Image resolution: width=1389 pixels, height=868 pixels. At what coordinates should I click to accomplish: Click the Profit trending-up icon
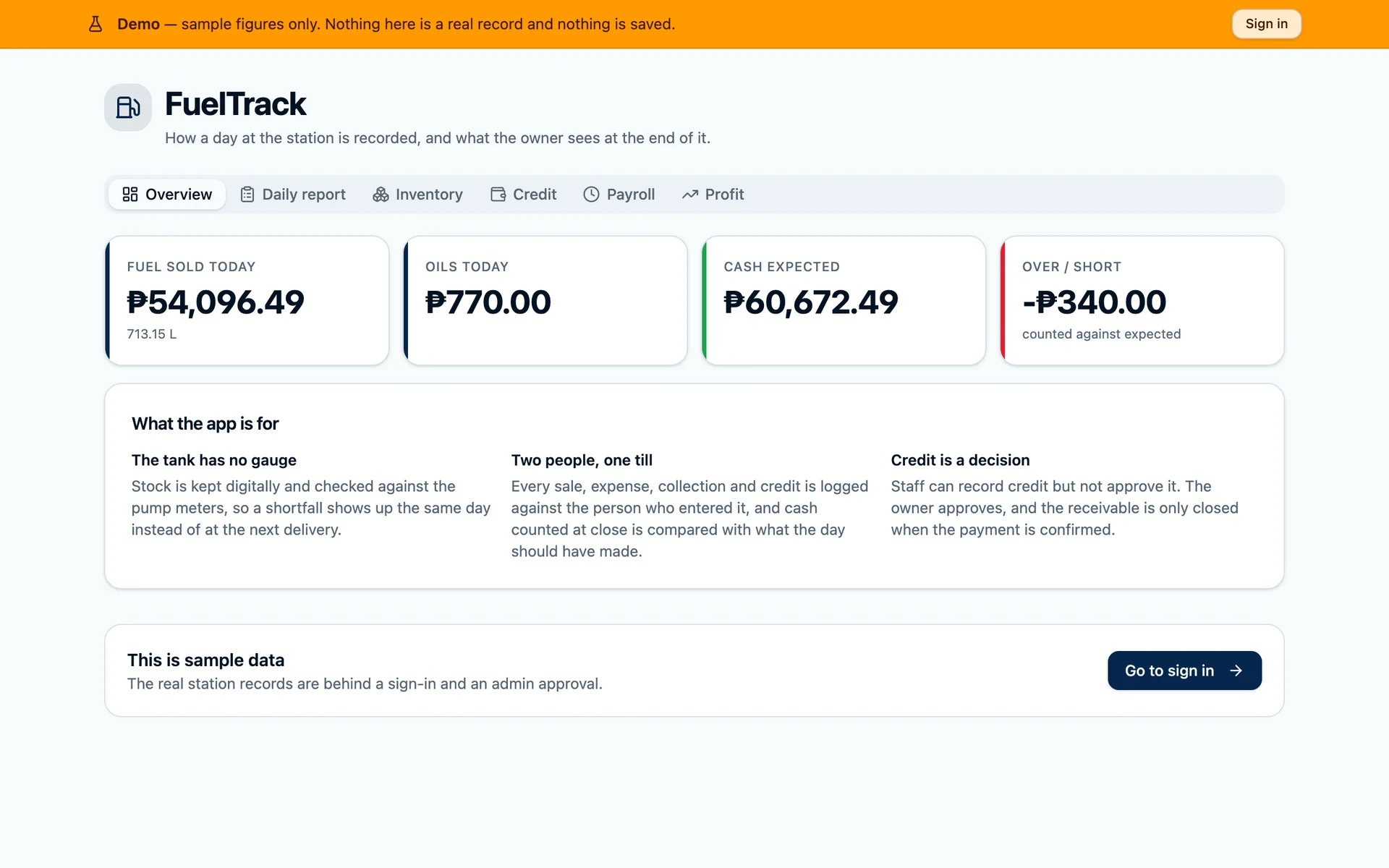click(690, 195)
